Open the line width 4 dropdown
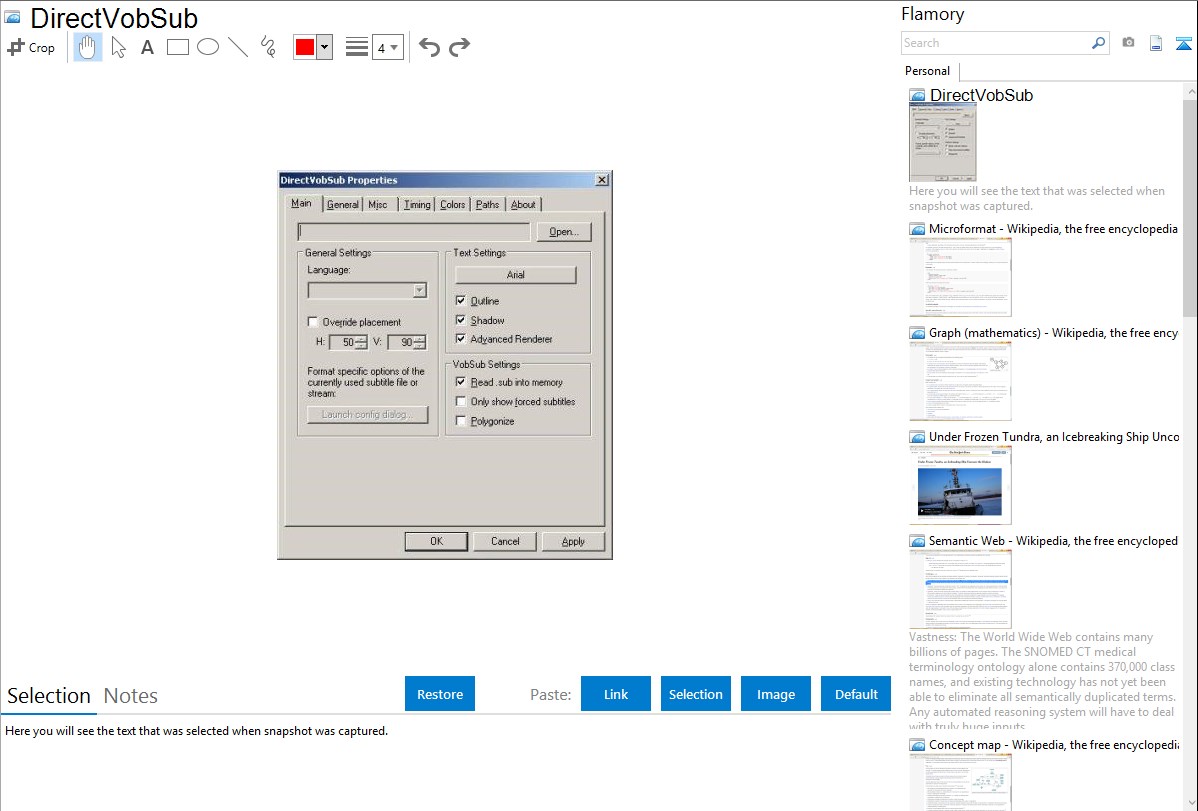Image resolution: width=1198 pixels, height=811 pixels. pyautogui.click(x=387, y=47)
